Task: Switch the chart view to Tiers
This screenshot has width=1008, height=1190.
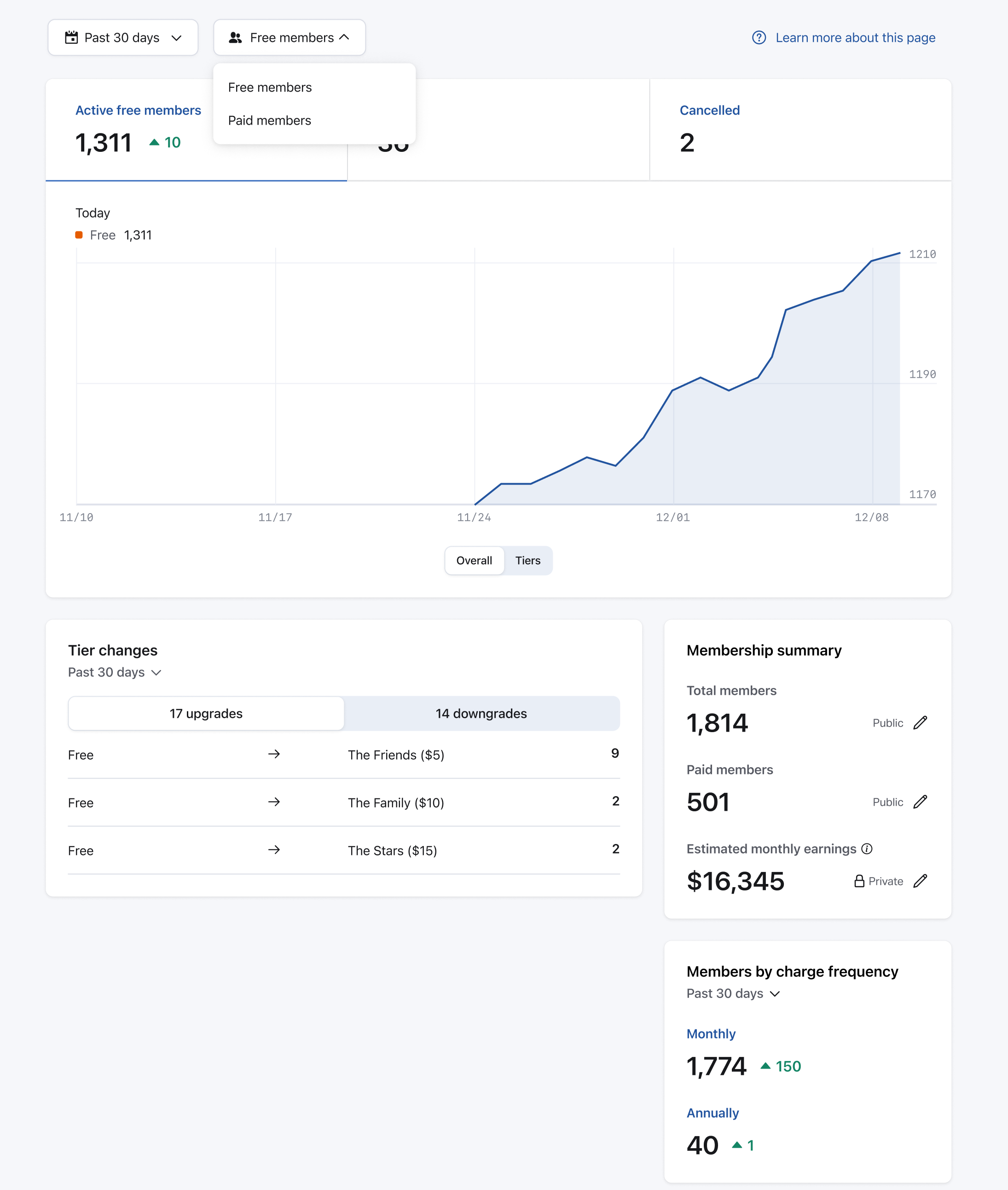Action: coord(527,560)
